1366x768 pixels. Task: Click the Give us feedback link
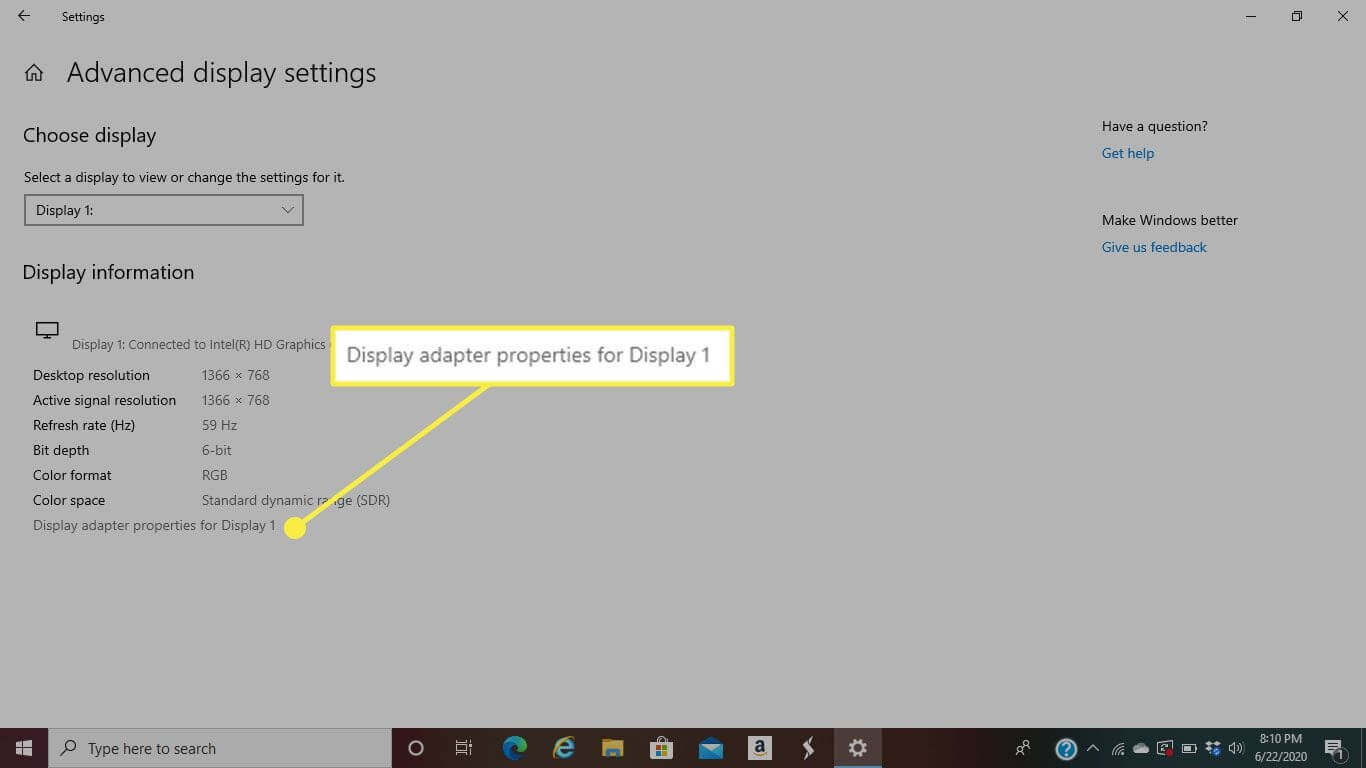pyautogui.click(x=1153, y=247)
